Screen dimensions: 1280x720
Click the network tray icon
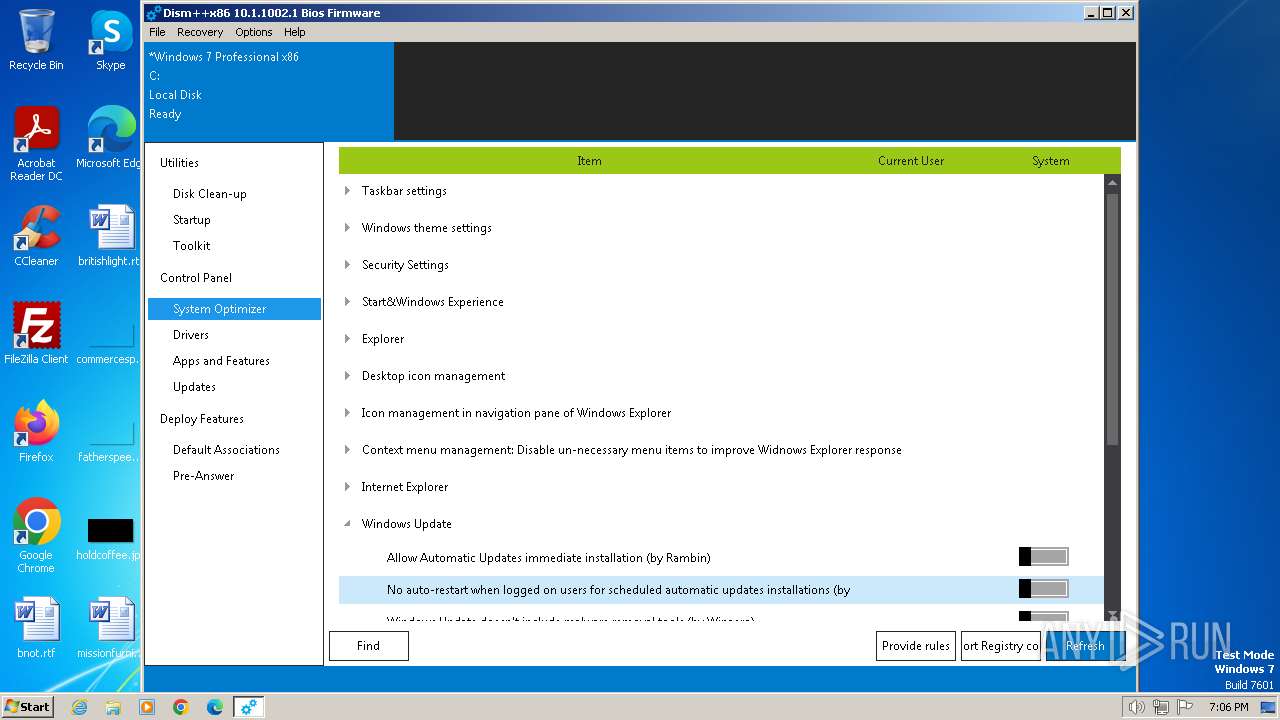coord(1161,707)
